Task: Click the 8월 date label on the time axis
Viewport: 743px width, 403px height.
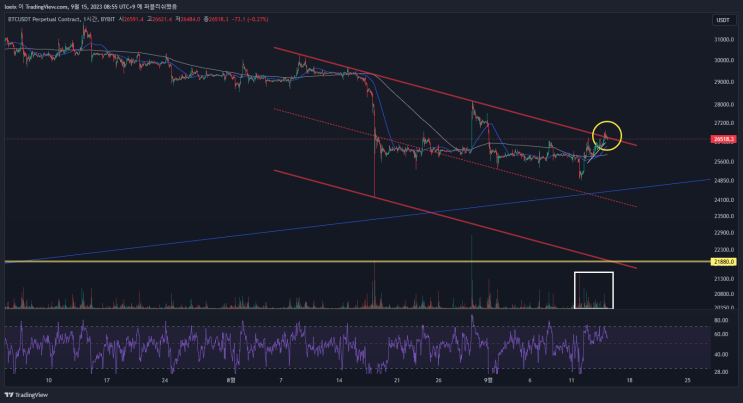Action: coord(231,380)
